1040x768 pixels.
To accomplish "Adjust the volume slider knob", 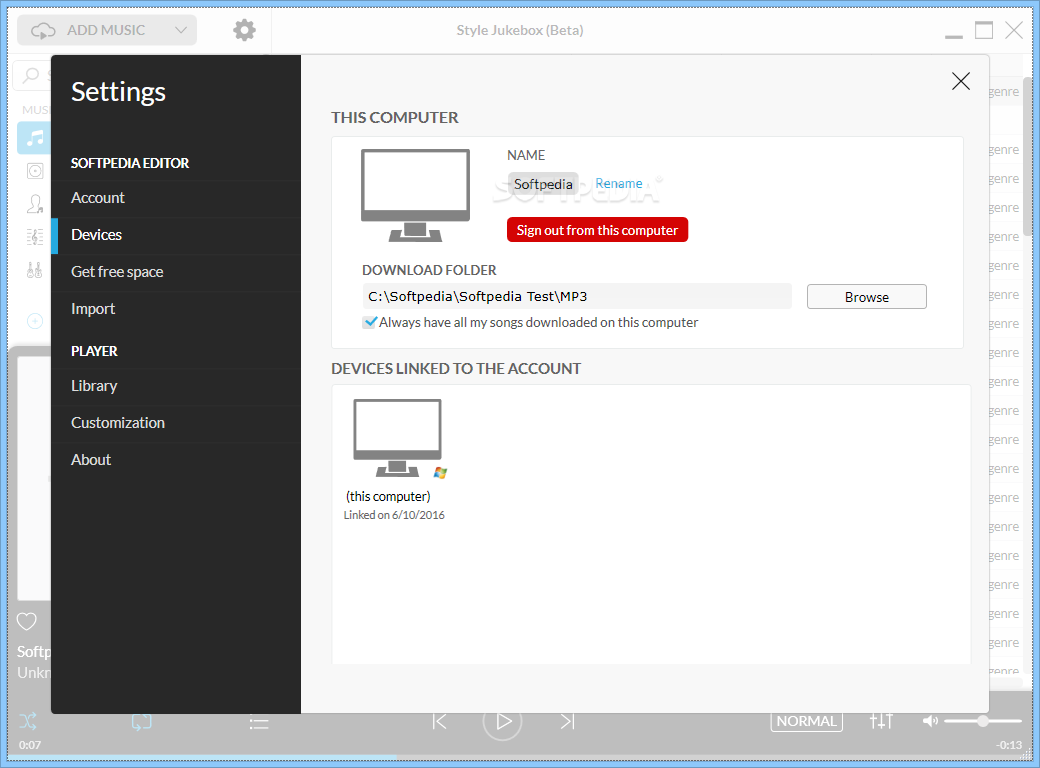I will 982,721.
